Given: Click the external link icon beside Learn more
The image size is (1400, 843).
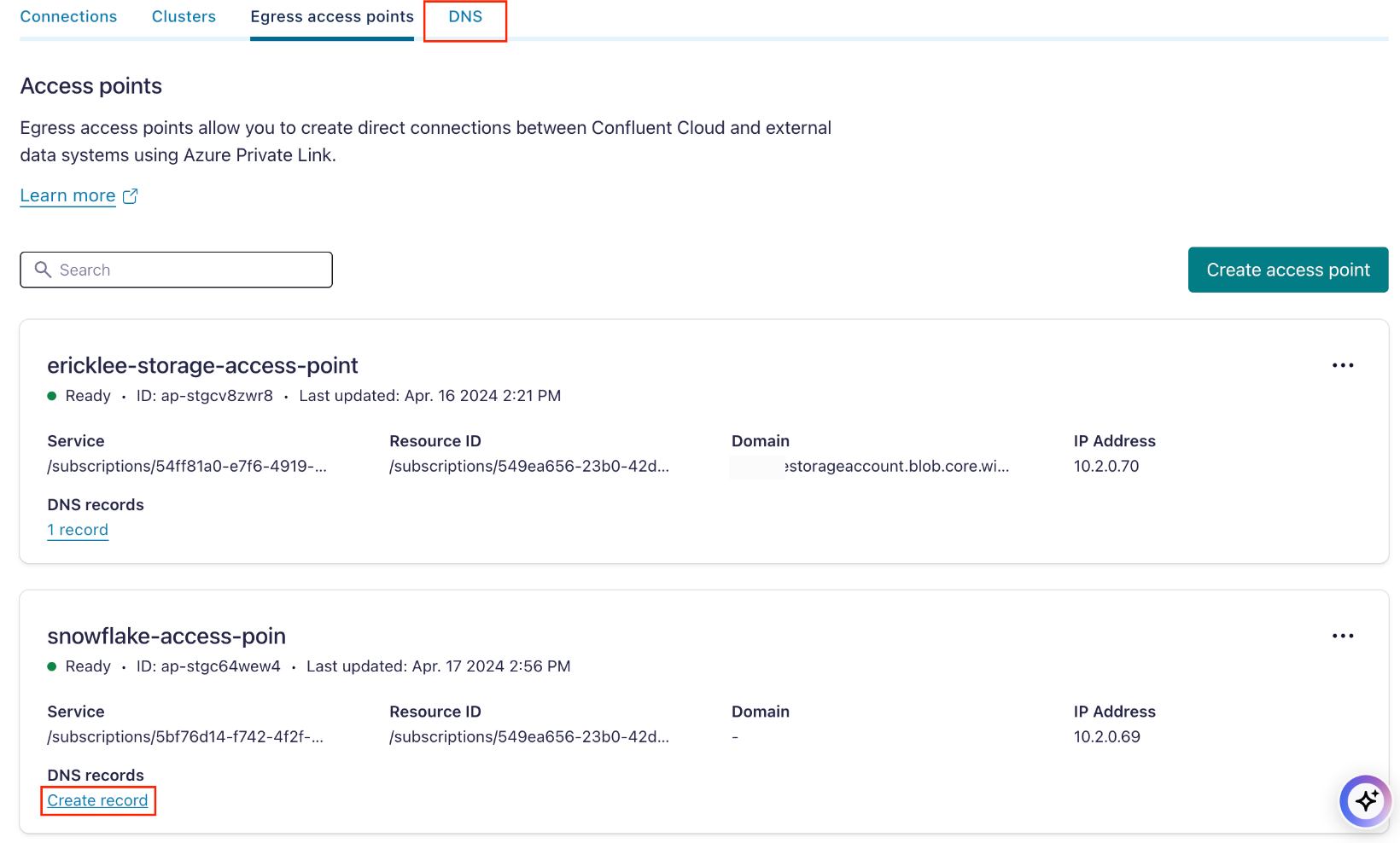Looking at the screenshot, I should (130, 195).
